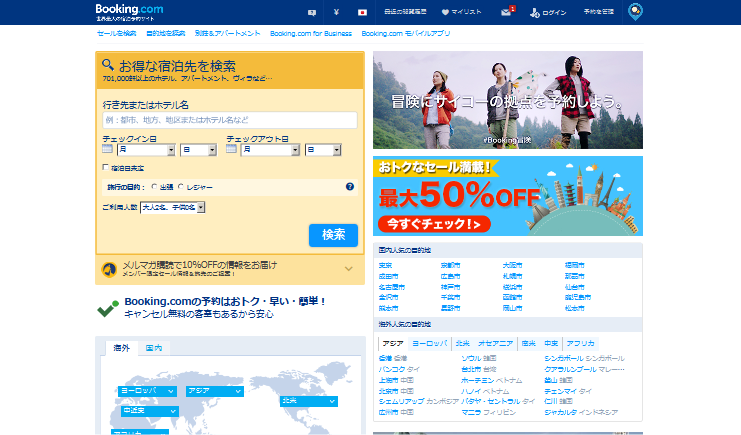Open the バンコク タイ destination link
Image resolution: width=741 pixels, height=435 pixels.
coord(399,369)
